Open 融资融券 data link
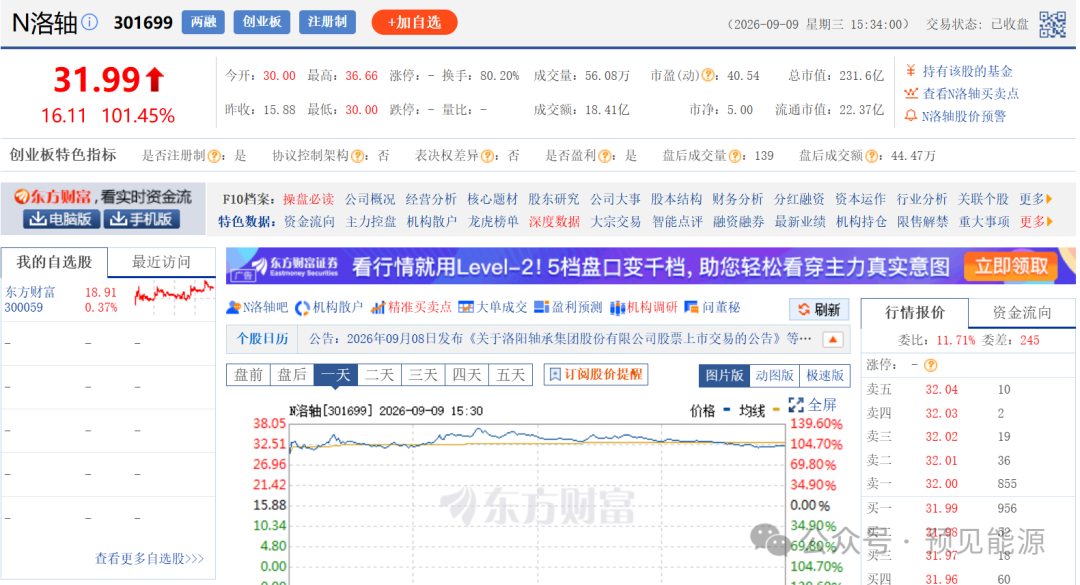1080x585 pixels. pyautogui.click(x=738, y=222)
